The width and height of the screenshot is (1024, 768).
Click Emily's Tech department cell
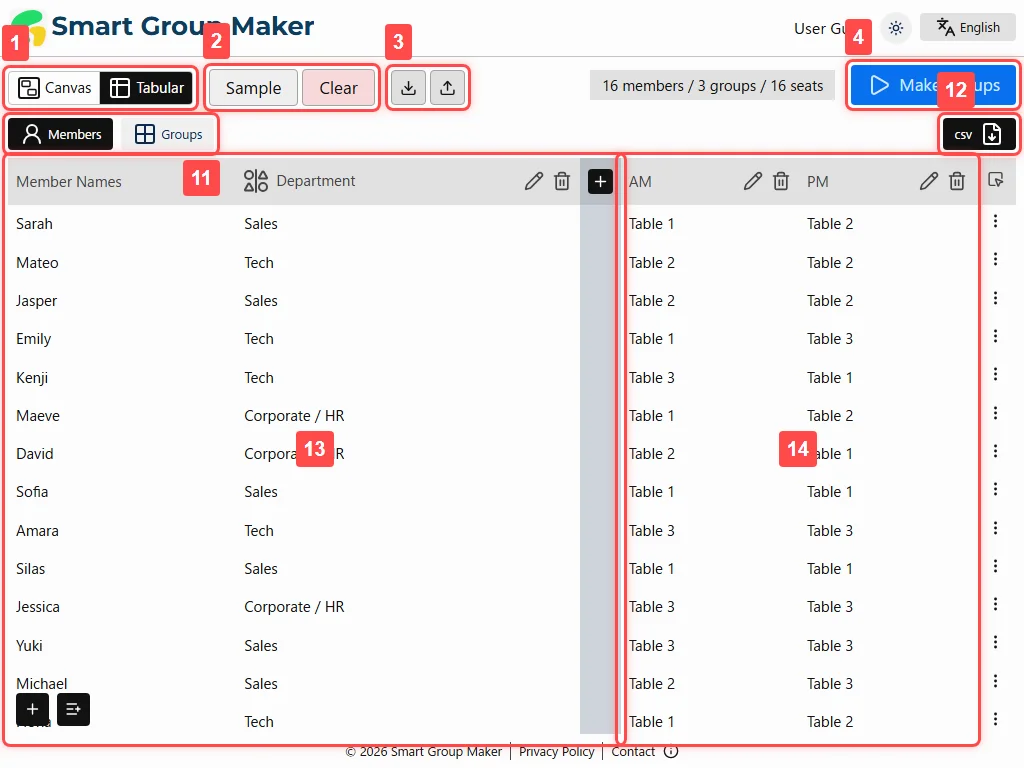pos(259,339)
